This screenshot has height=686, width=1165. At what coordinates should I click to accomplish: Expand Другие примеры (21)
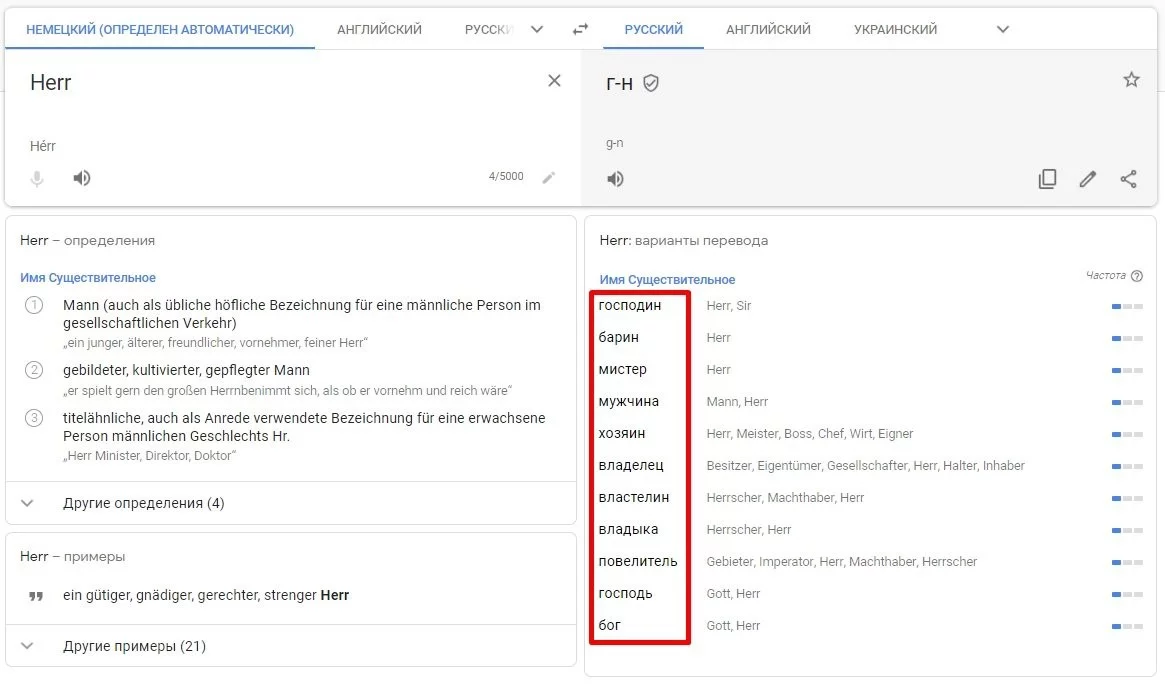(134, 646)
